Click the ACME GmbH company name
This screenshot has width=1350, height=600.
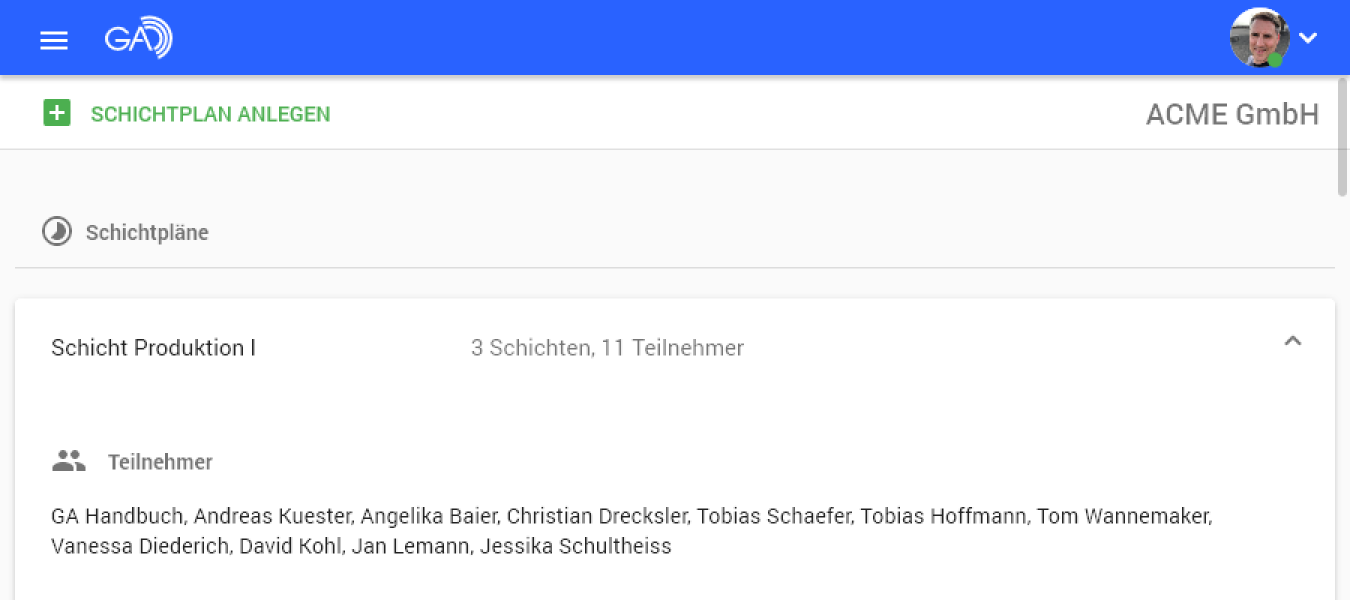pos(1232,114)
